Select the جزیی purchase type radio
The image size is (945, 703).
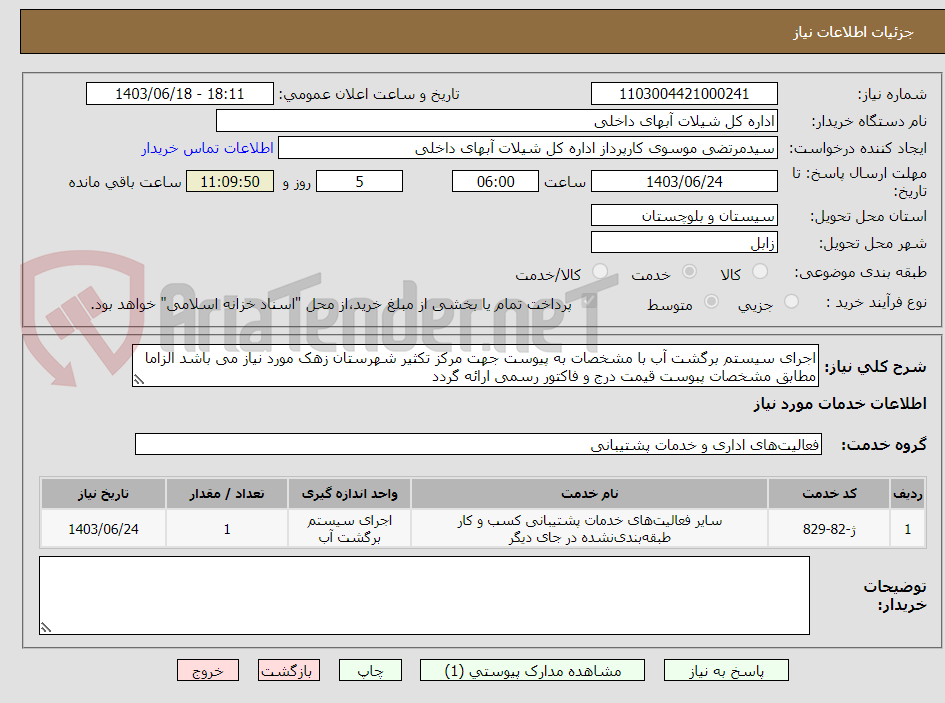coord(791,301)
